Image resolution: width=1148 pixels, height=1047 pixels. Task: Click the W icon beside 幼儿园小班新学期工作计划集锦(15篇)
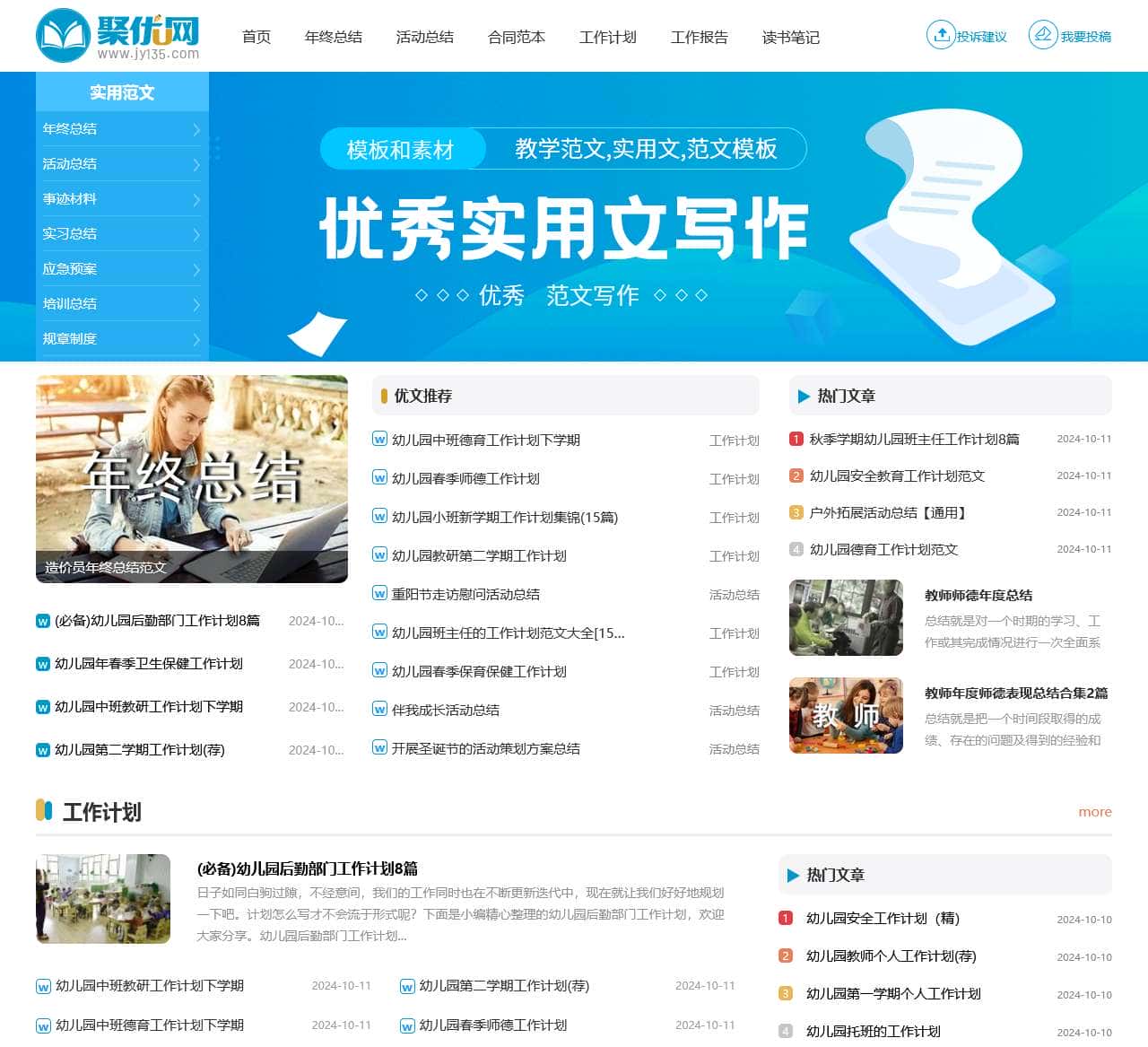tap(379, 517)
